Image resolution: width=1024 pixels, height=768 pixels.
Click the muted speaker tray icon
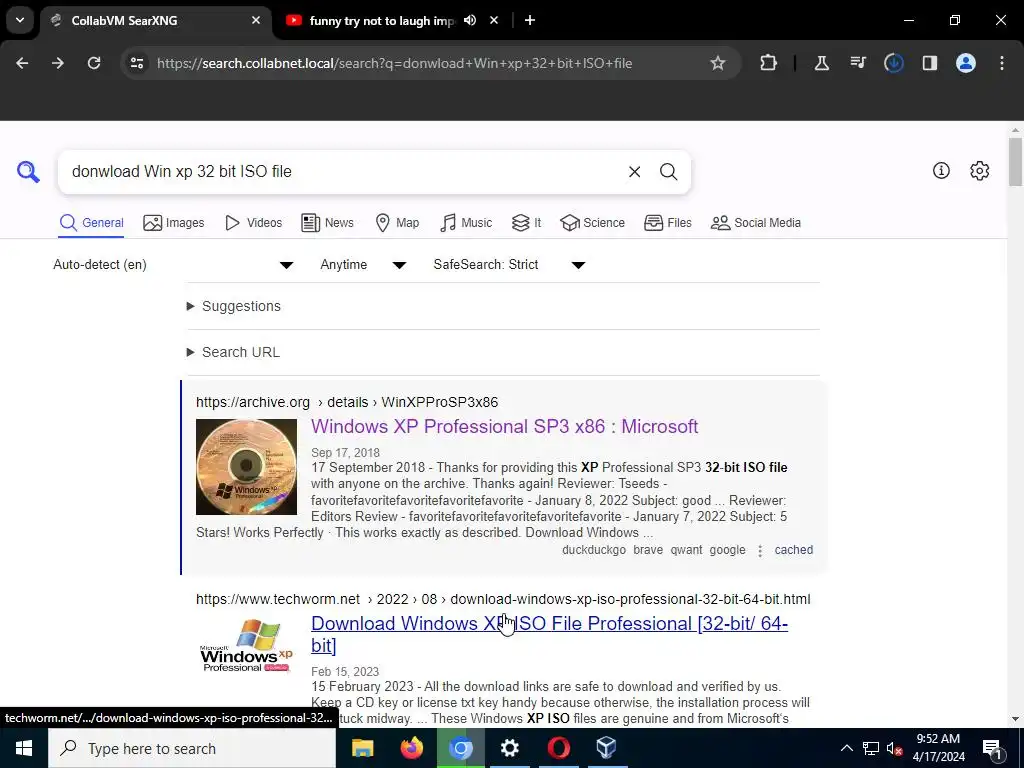coord(894,748)
